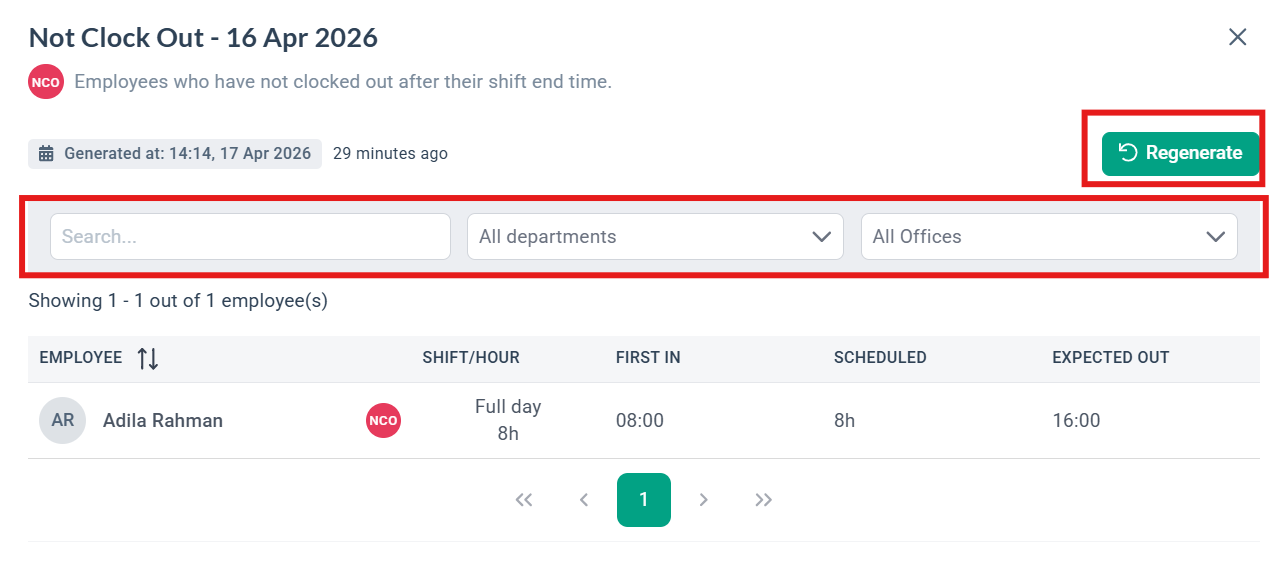The height and width of the screenshot is (576, 1276).
Task: Click the NCO status badge in Adila's row
Action: (383, 421)
